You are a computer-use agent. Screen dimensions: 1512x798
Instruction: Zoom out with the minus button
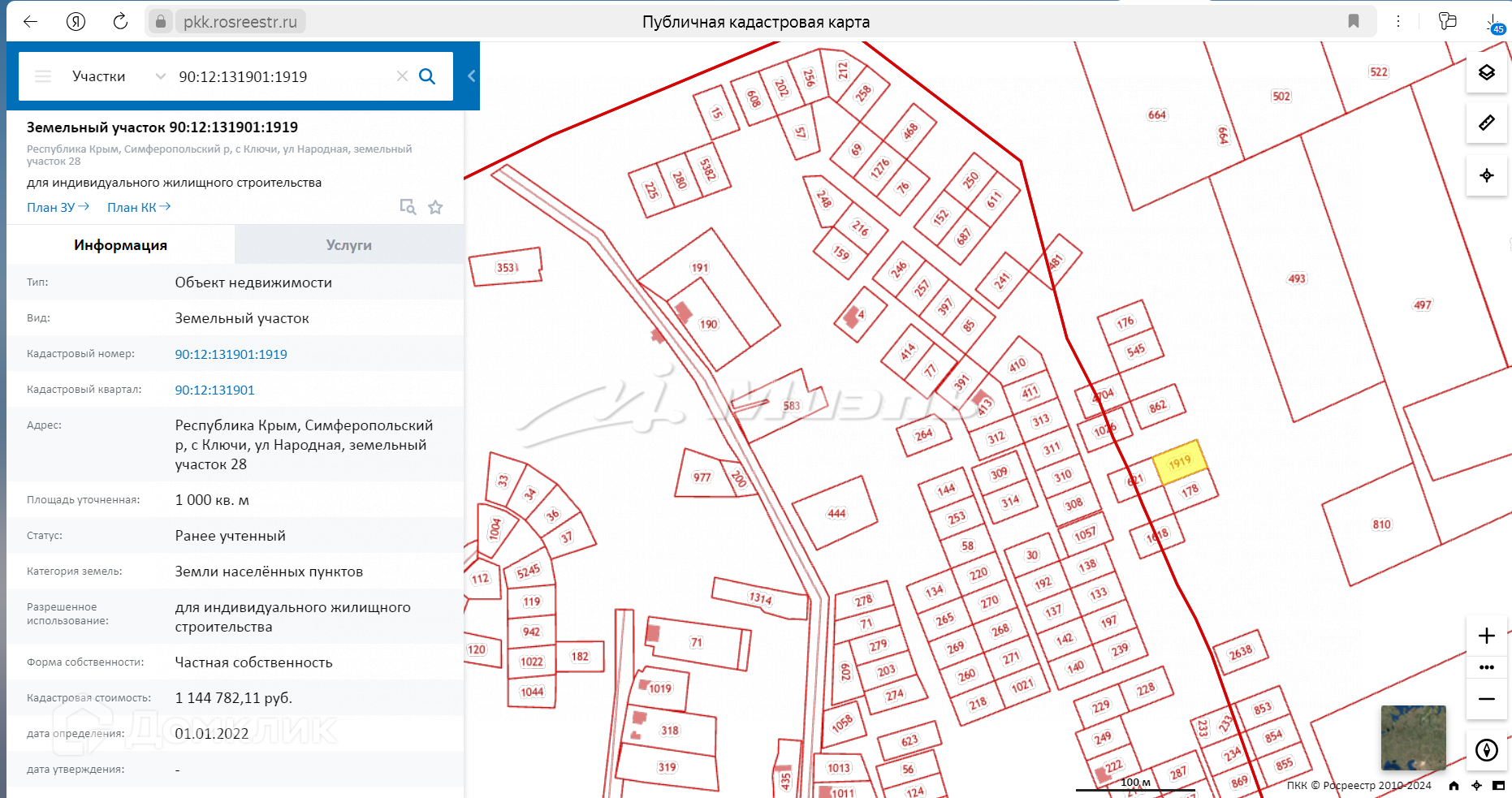(1486, 699)
